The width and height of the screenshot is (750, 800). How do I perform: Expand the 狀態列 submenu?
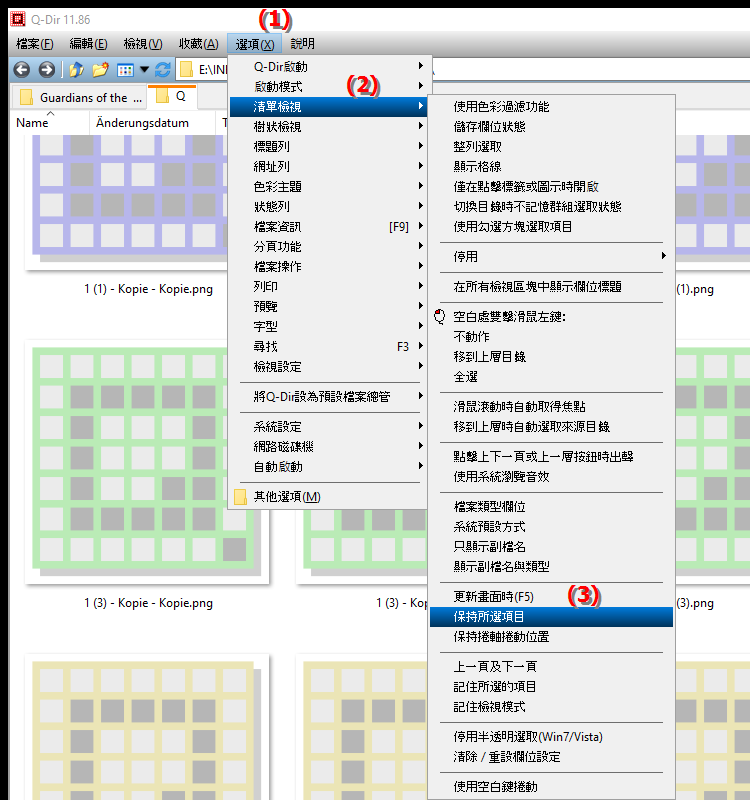[328, 207]
